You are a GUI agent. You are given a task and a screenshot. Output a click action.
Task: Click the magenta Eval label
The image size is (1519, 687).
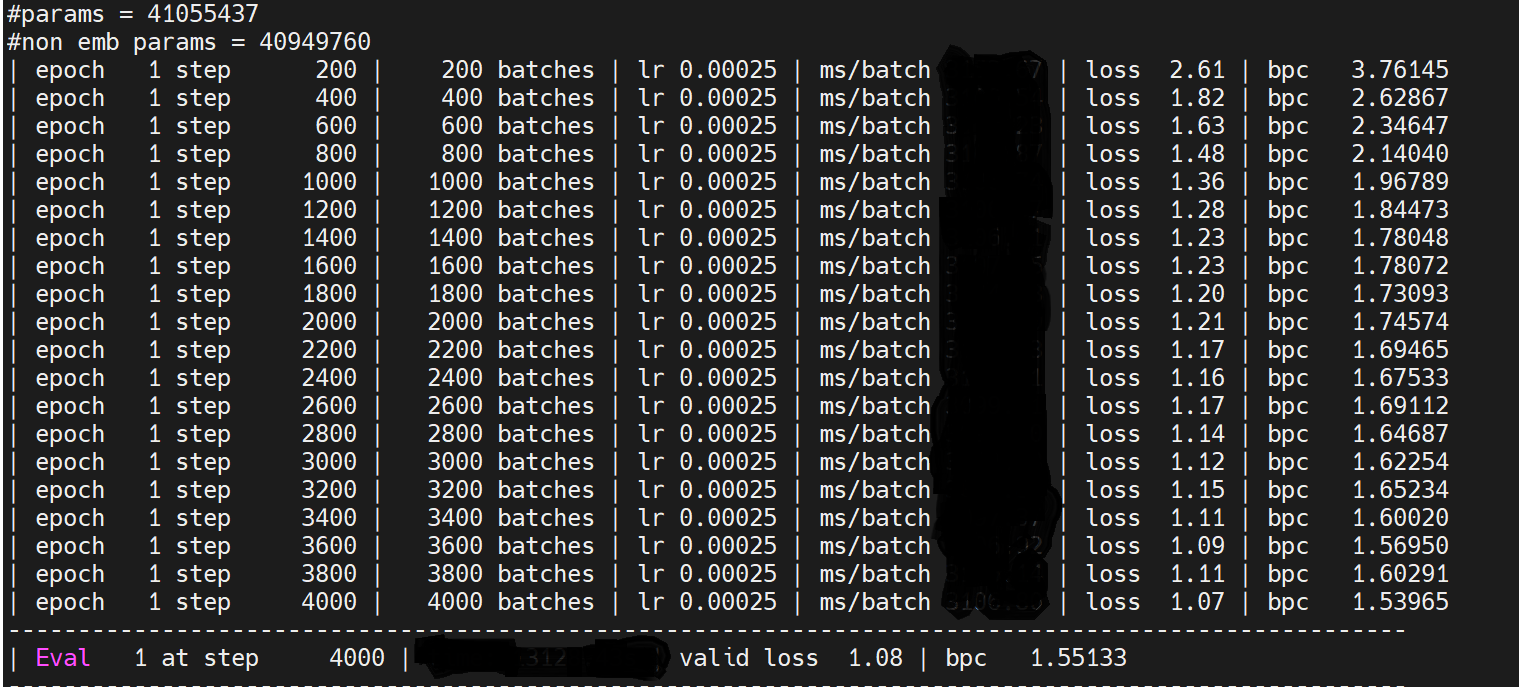63,658
